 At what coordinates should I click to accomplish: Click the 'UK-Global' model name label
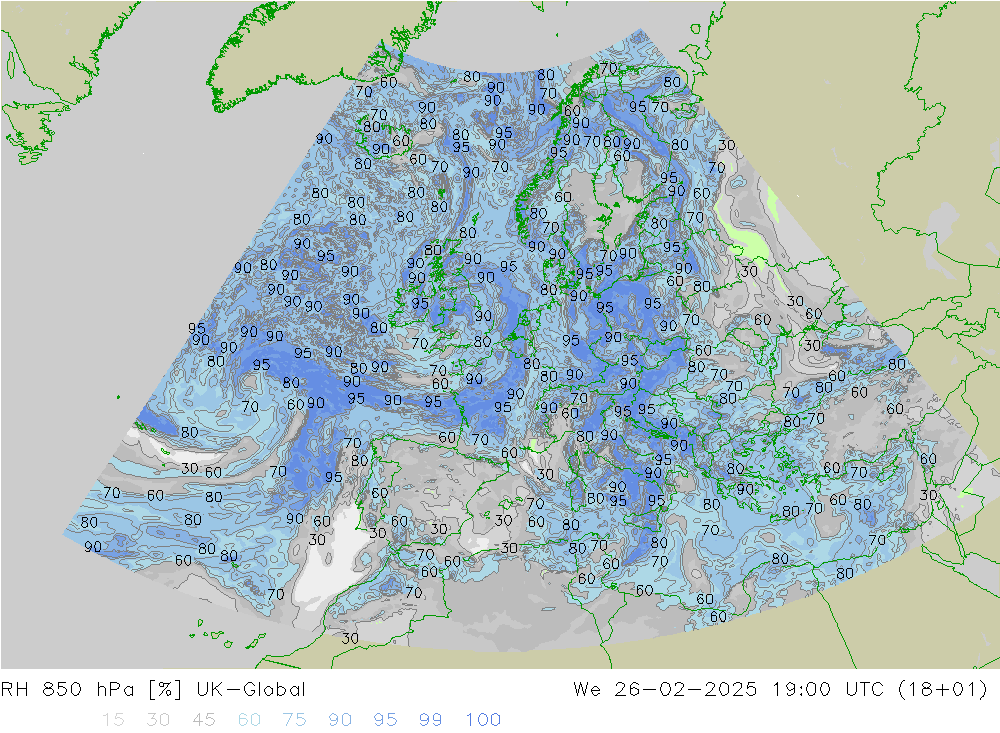pos(251,690)
